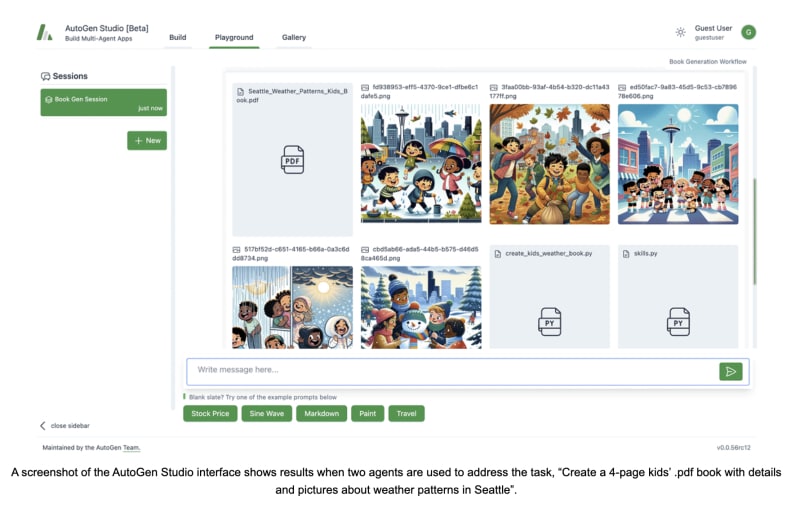The width and height of the screenshot is (800, 509).
Task: Switch to the Gallery tab
Action: point(294,37)
